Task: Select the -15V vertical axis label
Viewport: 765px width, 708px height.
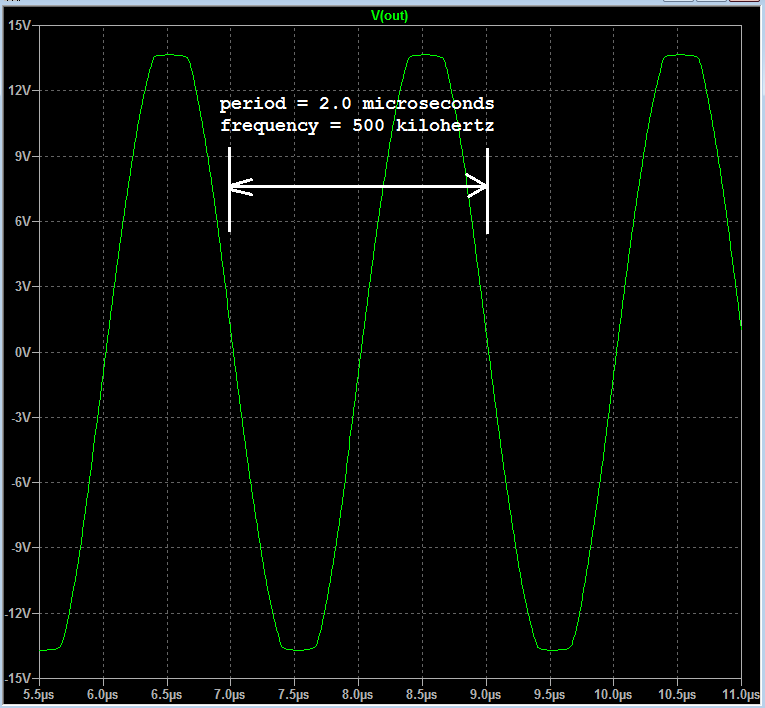Action: pos(18,678)
